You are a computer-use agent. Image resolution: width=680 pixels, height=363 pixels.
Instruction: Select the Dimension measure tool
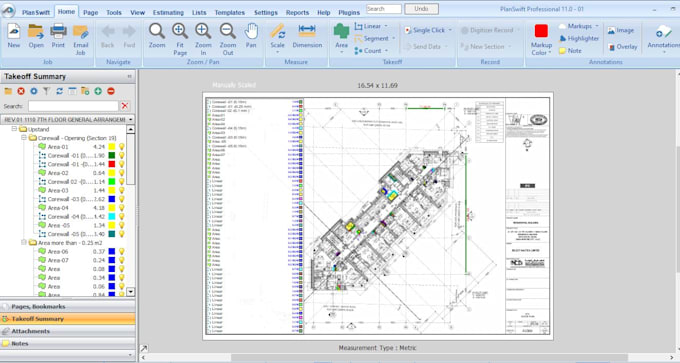click(x=307, y=36)
